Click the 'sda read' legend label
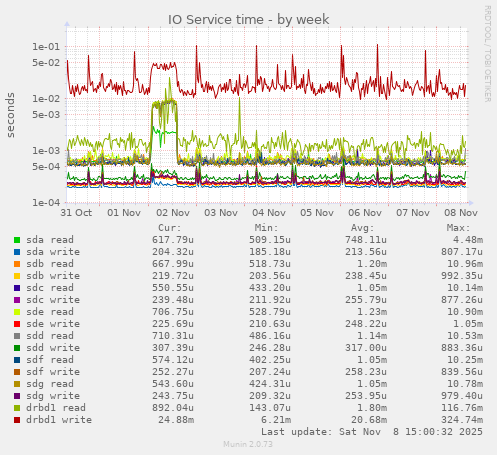This screenshot has width=497, height=455. click(x=50, y=240)
